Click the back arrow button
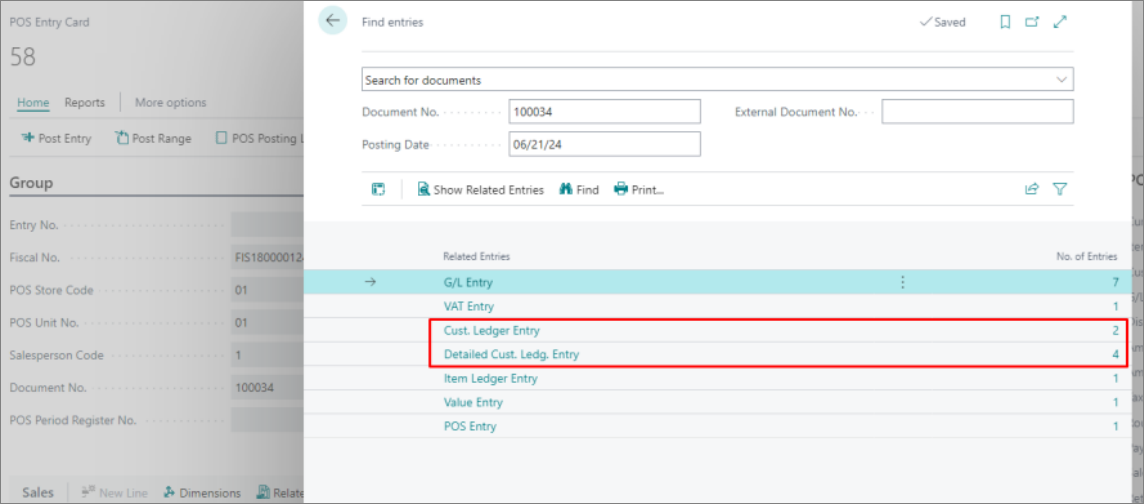Screen dimensions: 1144x504 click(x=333, y=21)
